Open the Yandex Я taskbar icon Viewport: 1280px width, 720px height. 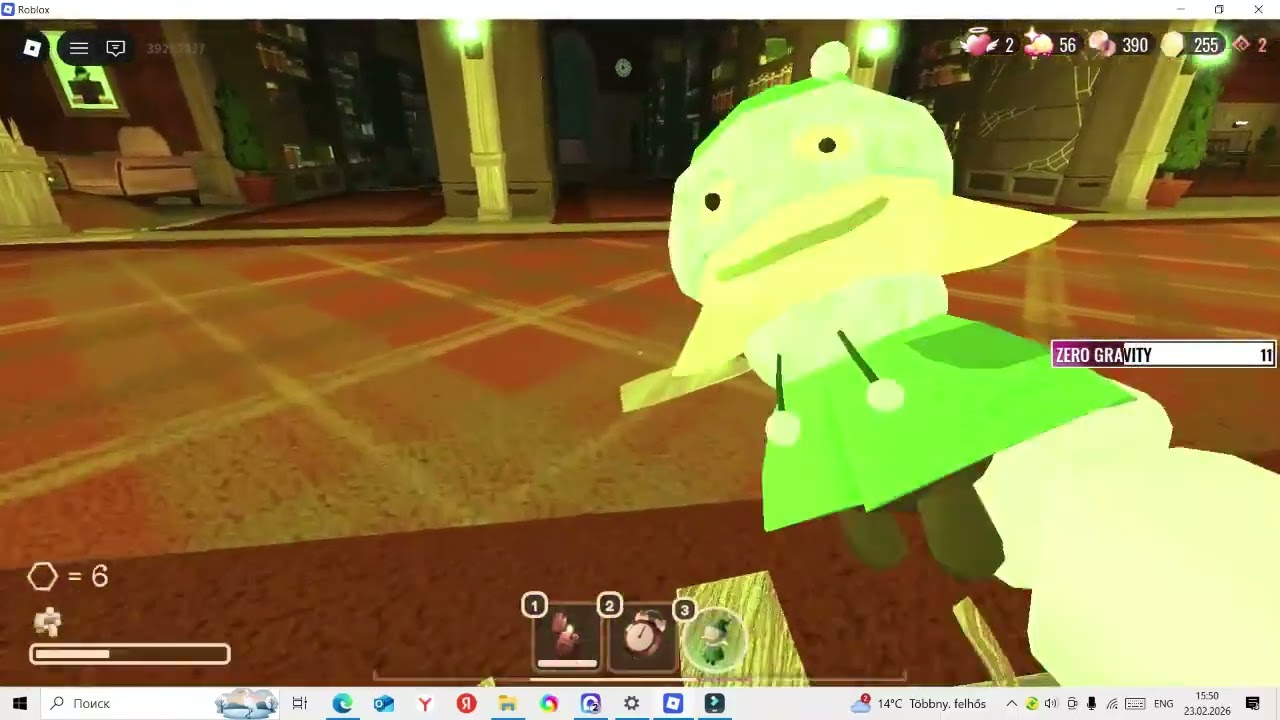pos(466,703)
